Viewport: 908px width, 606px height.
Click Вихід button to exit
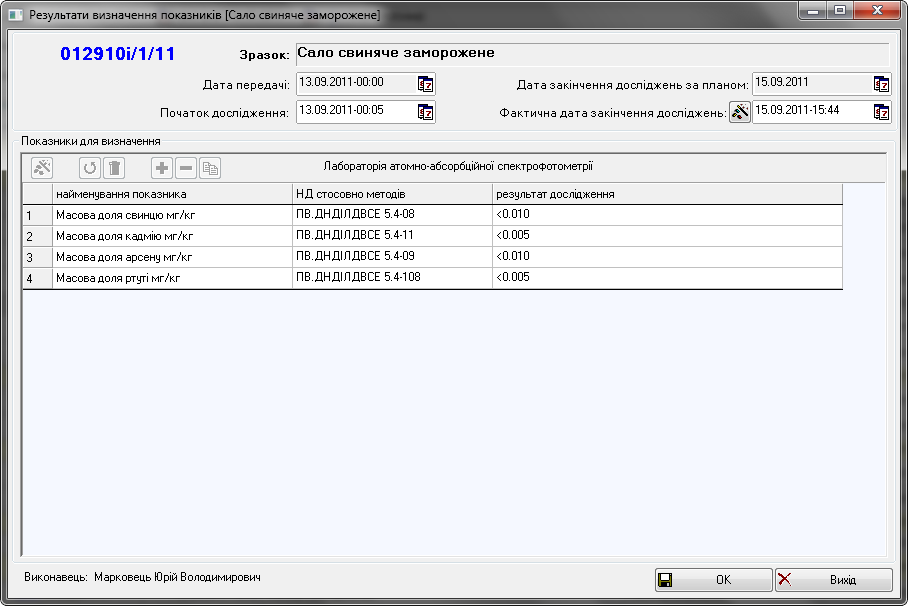click(x=834, y=580)
